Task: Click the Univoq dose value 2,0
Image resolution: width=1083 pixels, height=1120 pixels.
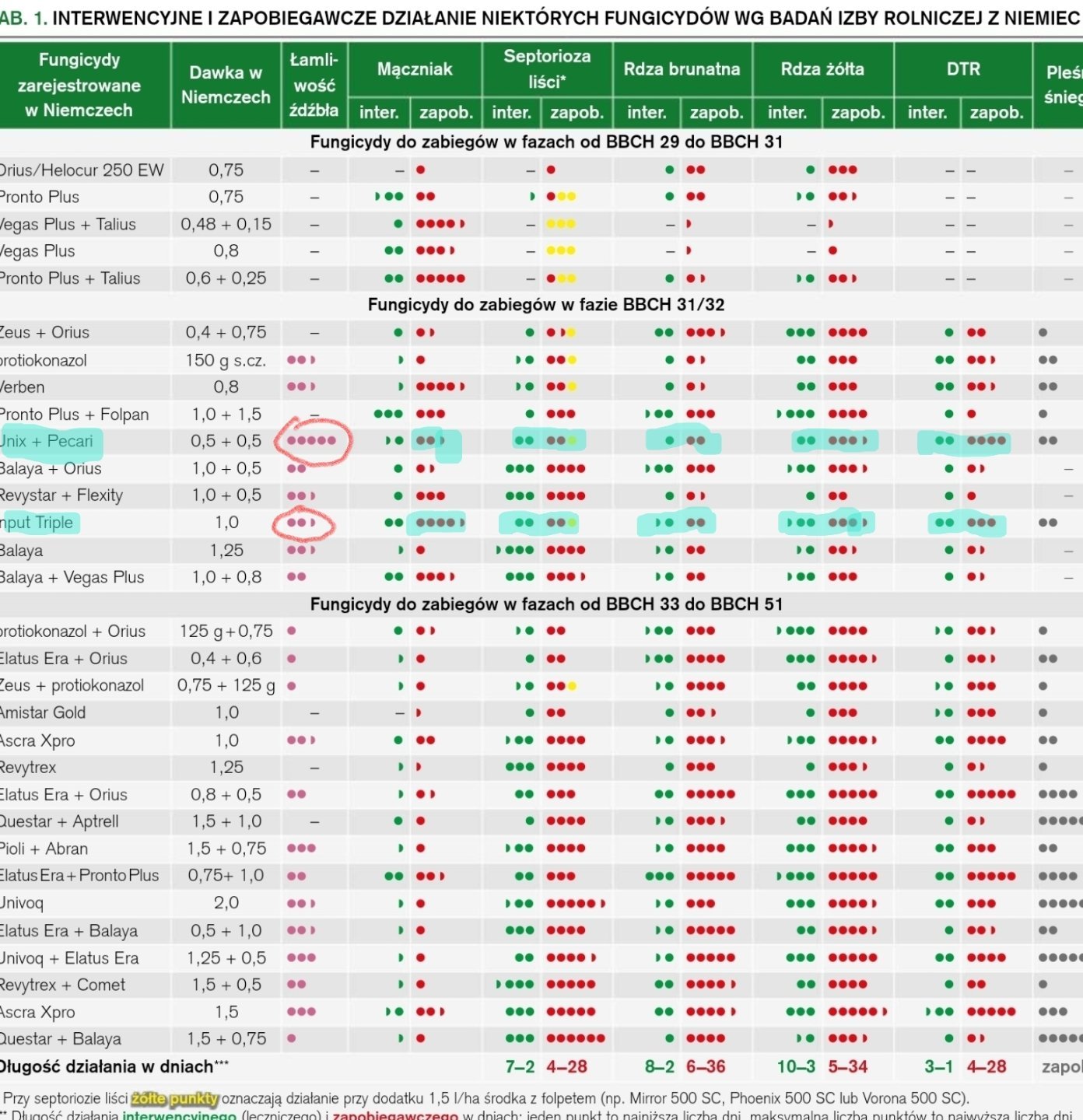Action: tap(226, 903)
